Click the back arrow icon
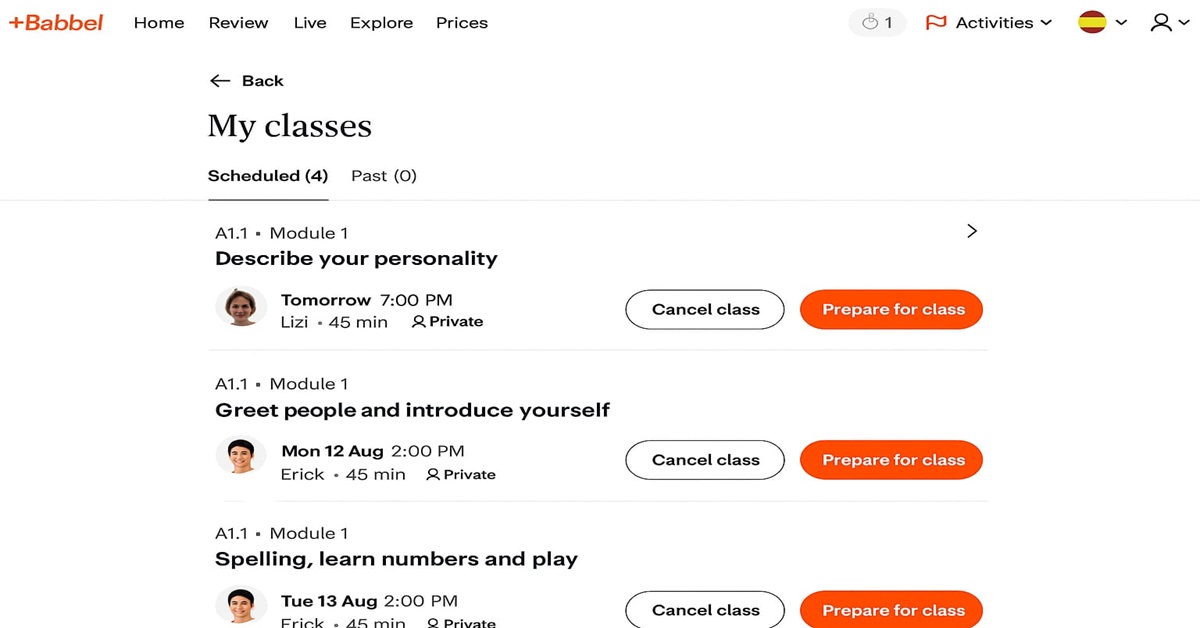This screenshot has width=1200, height=628. pos(220,81)
